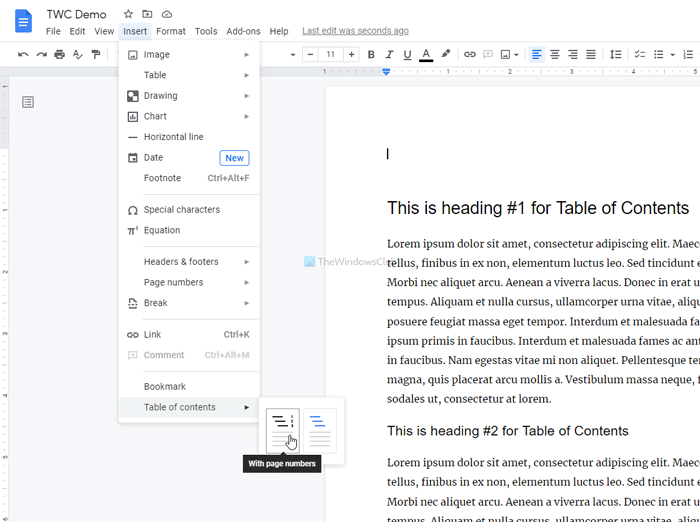700x522 pixels.
Task: Choose Horizontal line from Insert menu
Action: [173, 137]
